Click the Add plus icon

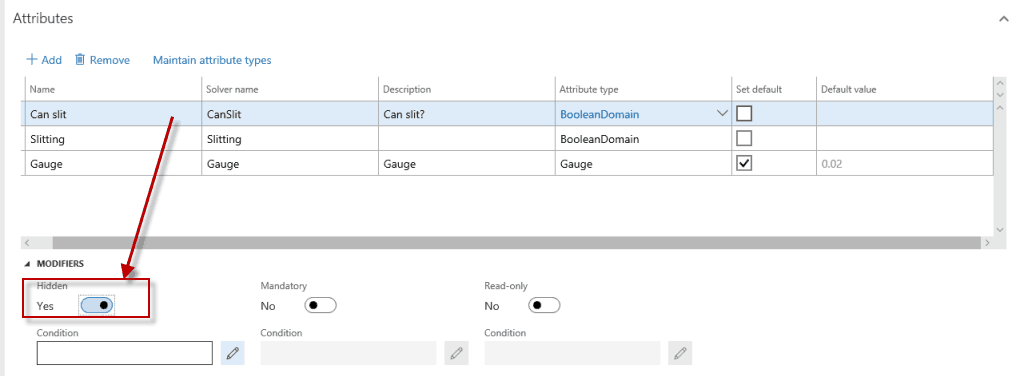point(31,60)
